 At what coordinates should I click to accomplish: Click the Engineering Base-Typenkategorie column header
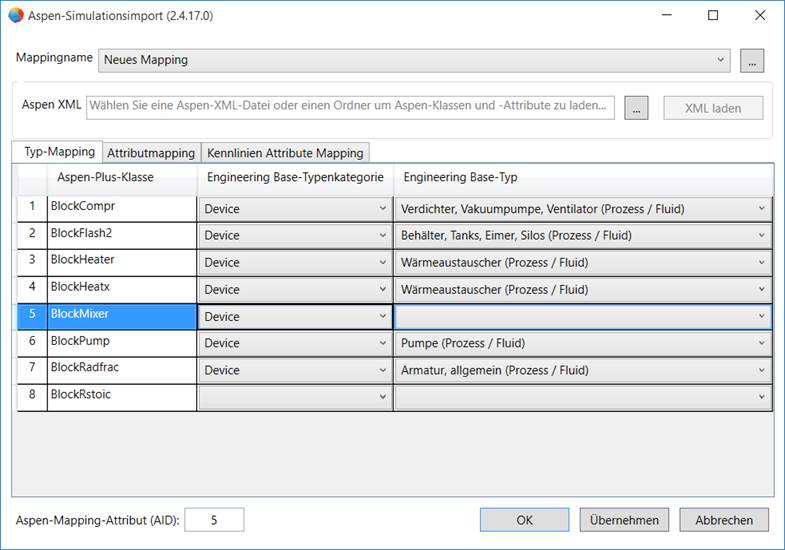[x=295, y=178]
